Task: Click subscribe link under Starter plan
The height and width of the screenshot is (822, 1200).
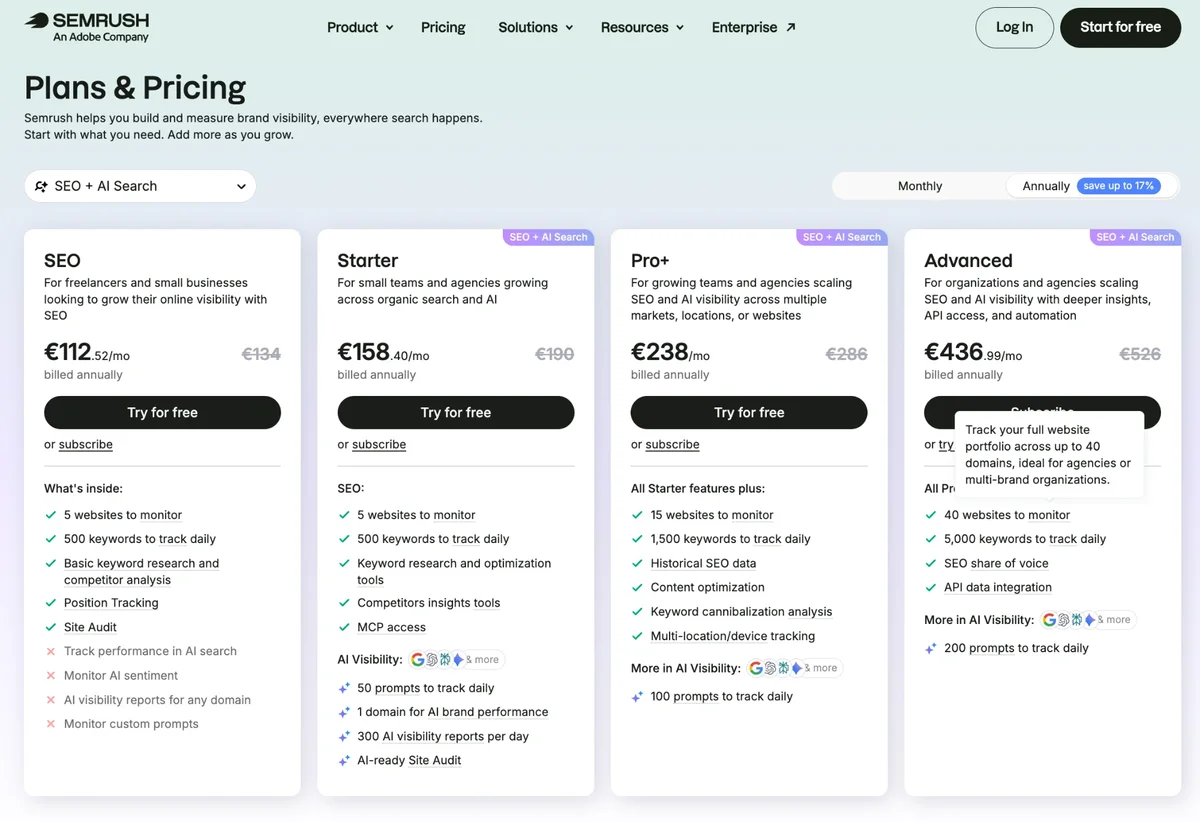Action: [379, 444]
